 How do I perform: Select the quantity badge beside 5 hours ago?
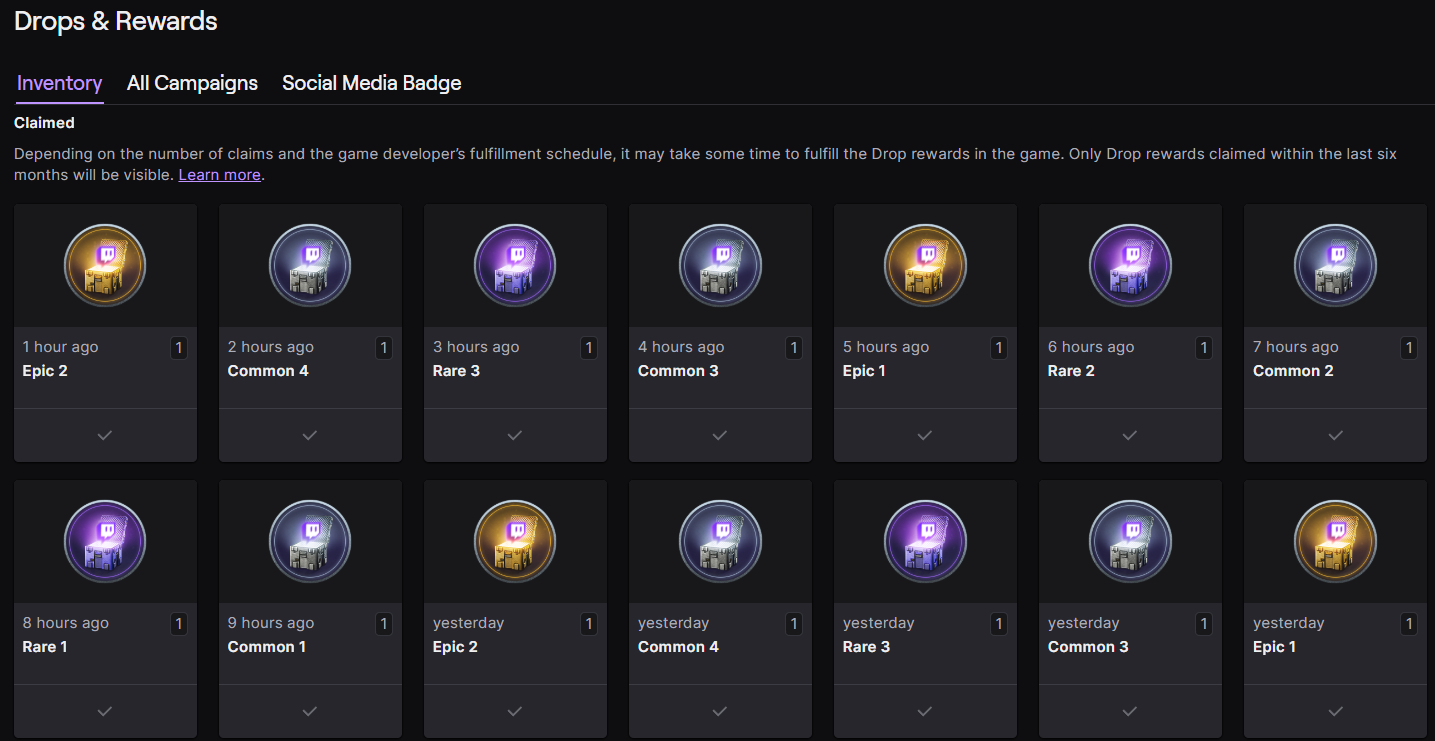[999, 348]
